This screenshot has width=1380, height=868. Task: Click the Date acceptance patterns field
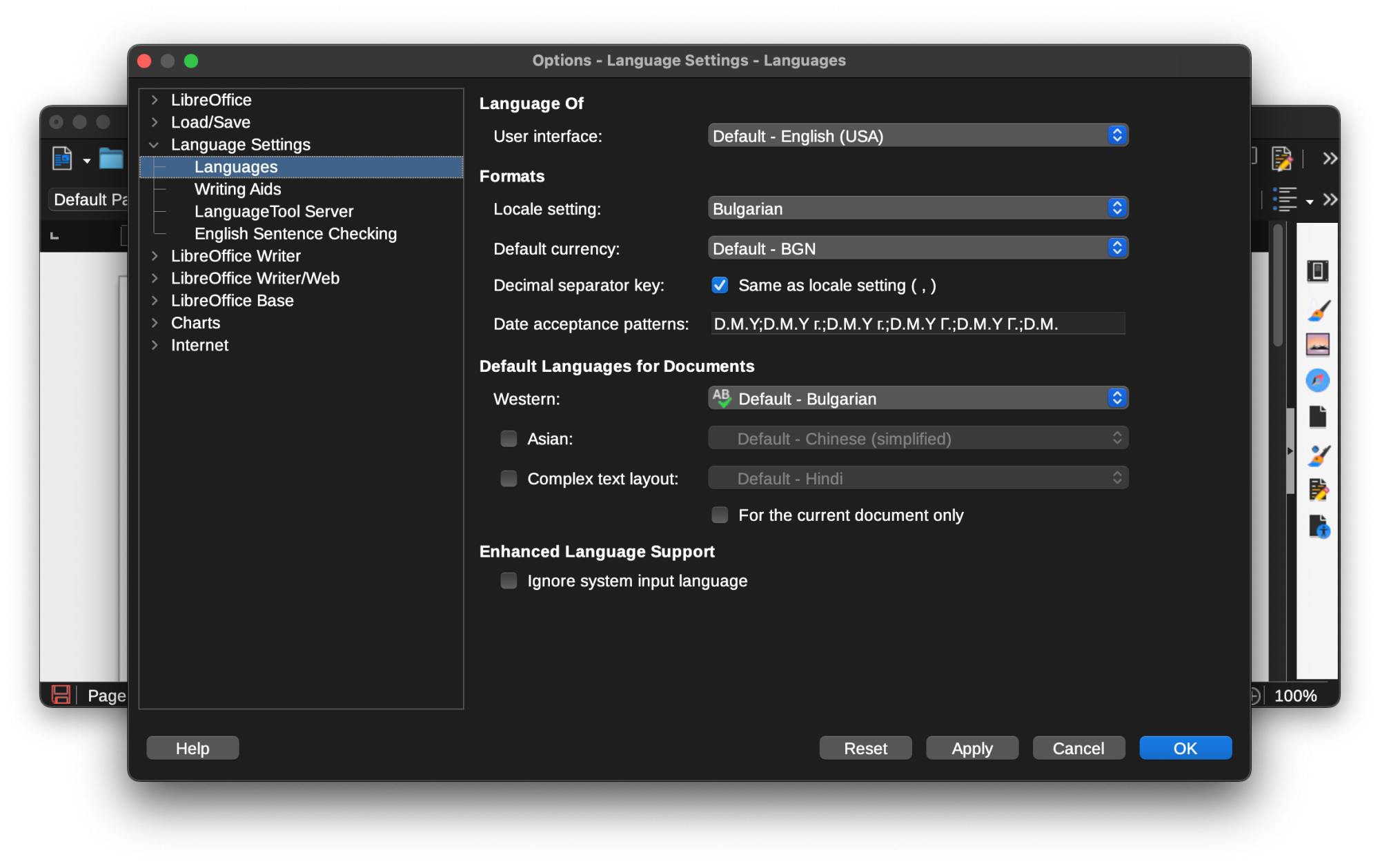[918, 324]
